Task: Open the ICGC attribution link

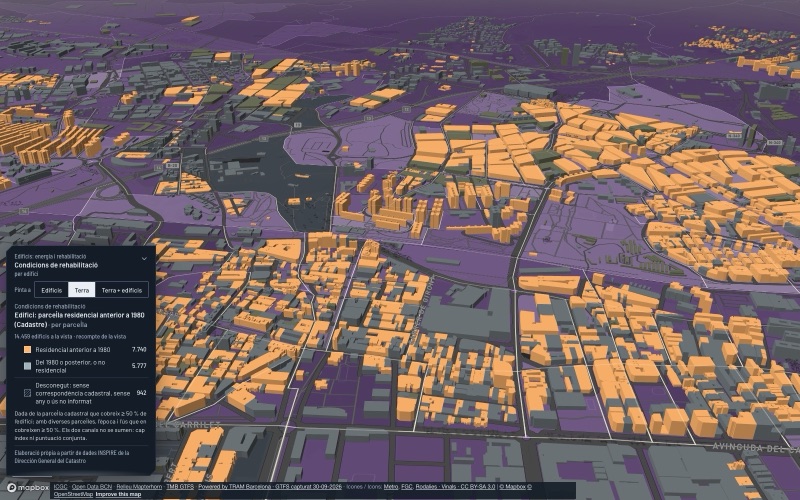Action: [60, 487]
